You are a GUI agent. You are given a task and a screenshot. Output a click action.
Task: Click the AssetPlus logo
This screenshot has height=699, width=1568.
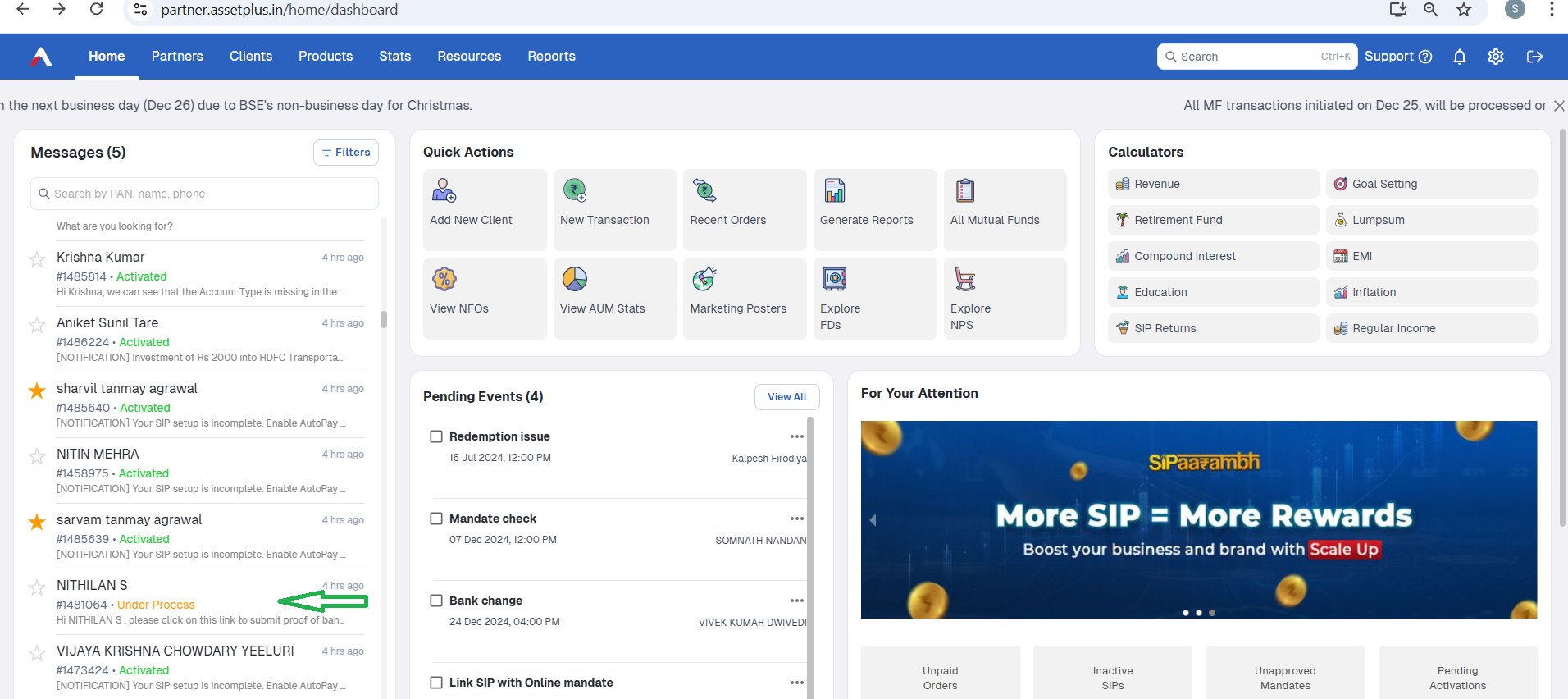pos(41,57)
